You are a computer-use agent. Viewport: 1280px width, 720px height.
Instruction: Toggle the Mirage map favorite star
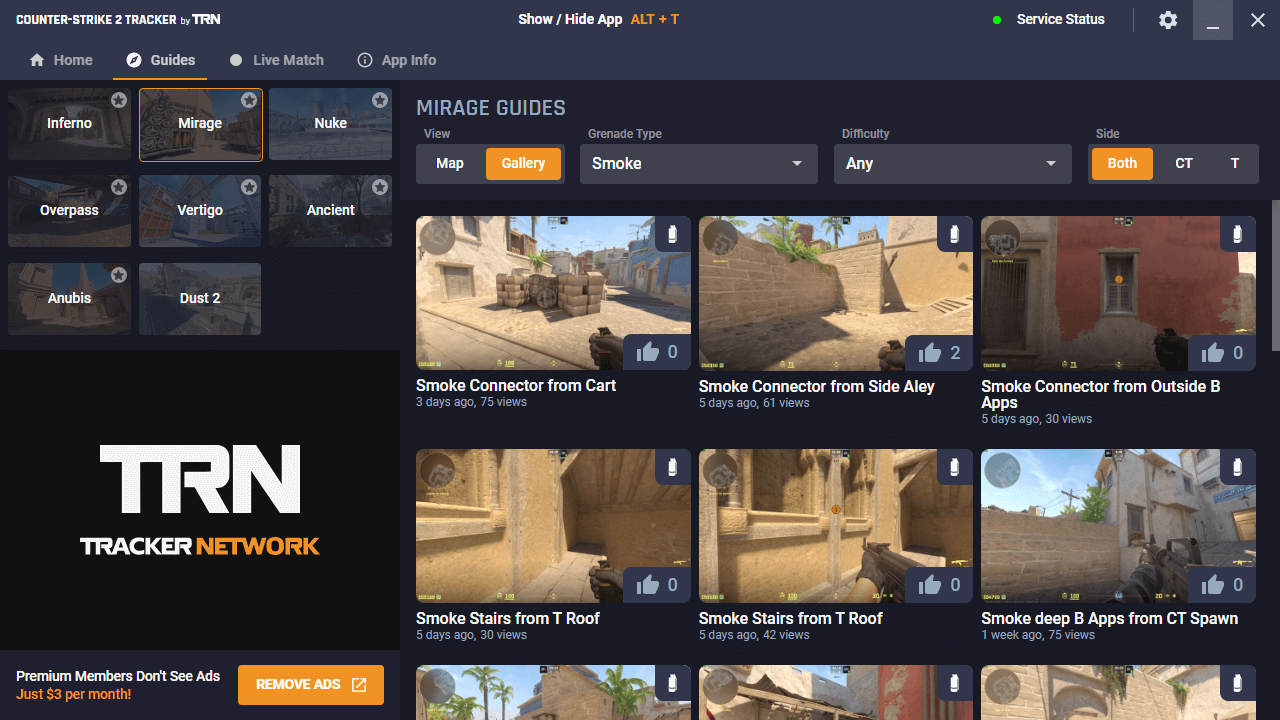[249, 100]
